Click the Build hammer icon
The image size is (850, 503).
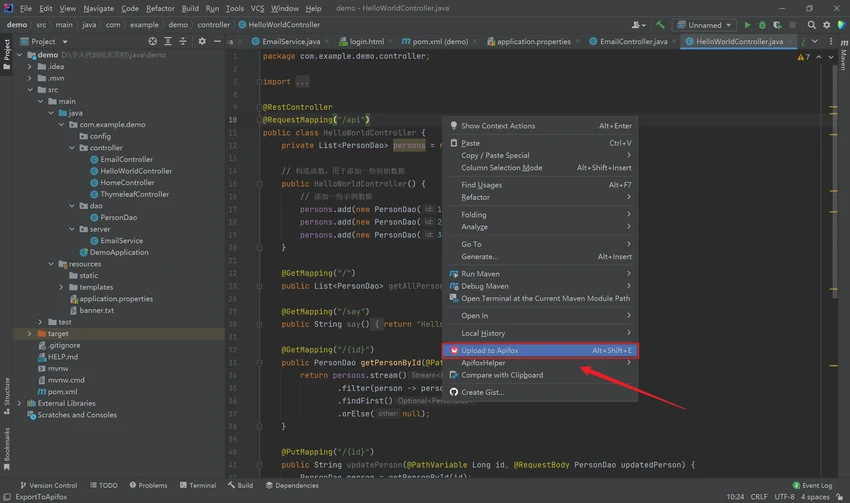point(660,25)
